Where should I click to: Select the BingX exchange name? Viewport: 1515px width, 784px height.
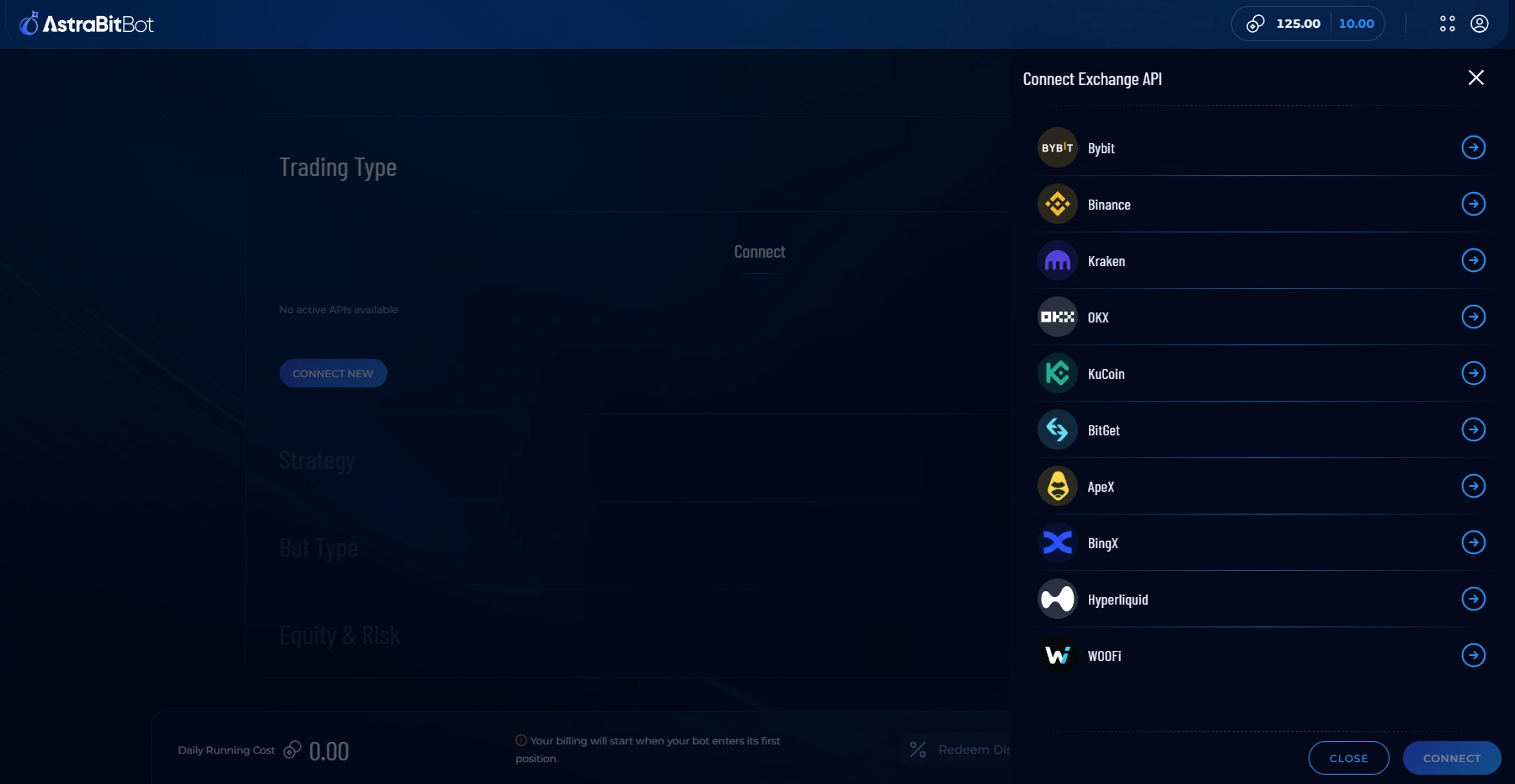(1103, 543)
